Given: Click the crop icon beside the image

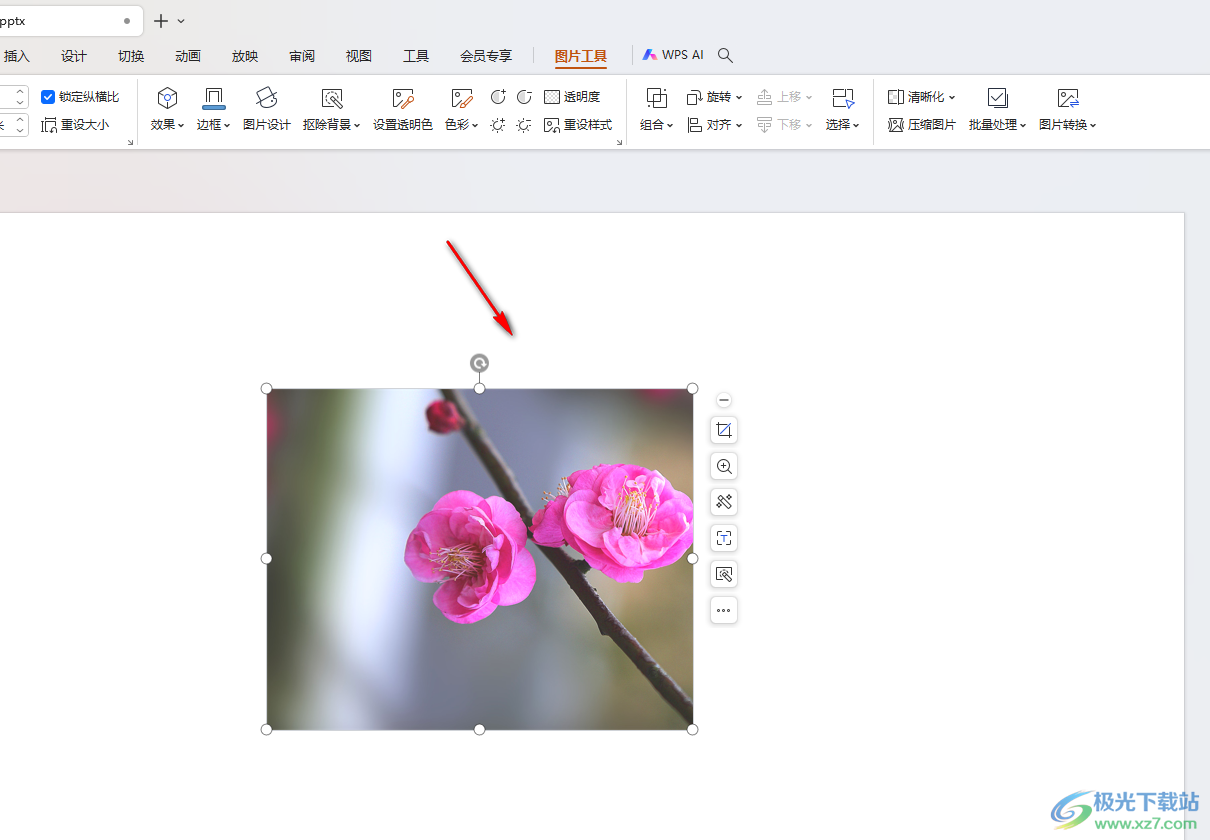Looking at the screenshot, I should click(x=724, y=430).
